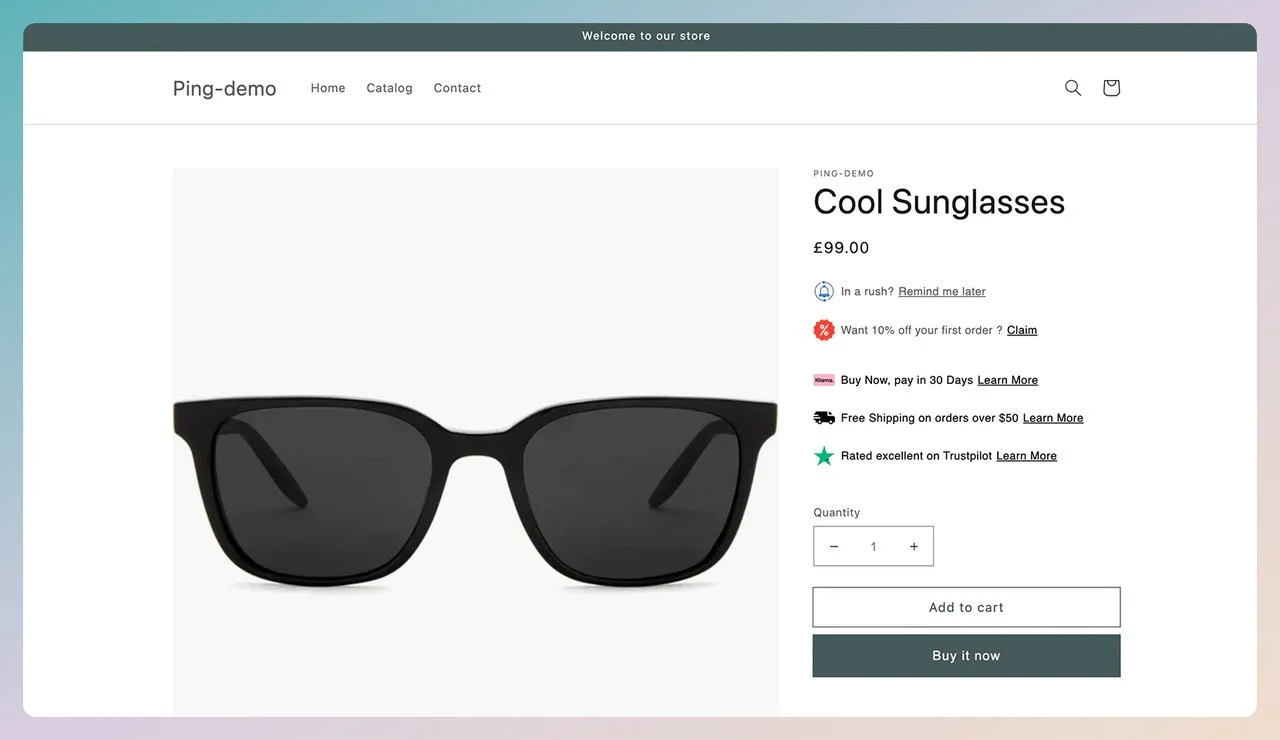Decrease quantity with the minus button
The width and height of the screenshot is (1280, 740).
point(834,547)
